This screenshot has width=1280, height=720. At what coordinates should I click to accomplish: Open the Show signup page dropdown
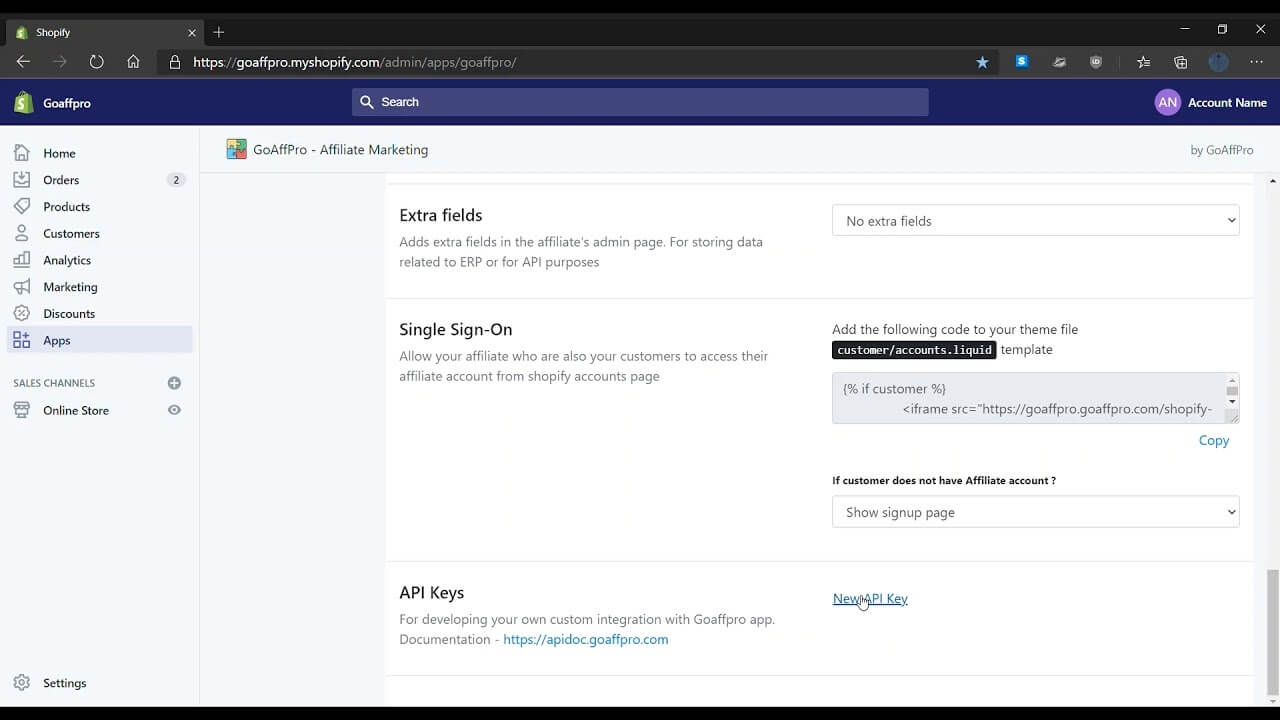[1035, 512]
